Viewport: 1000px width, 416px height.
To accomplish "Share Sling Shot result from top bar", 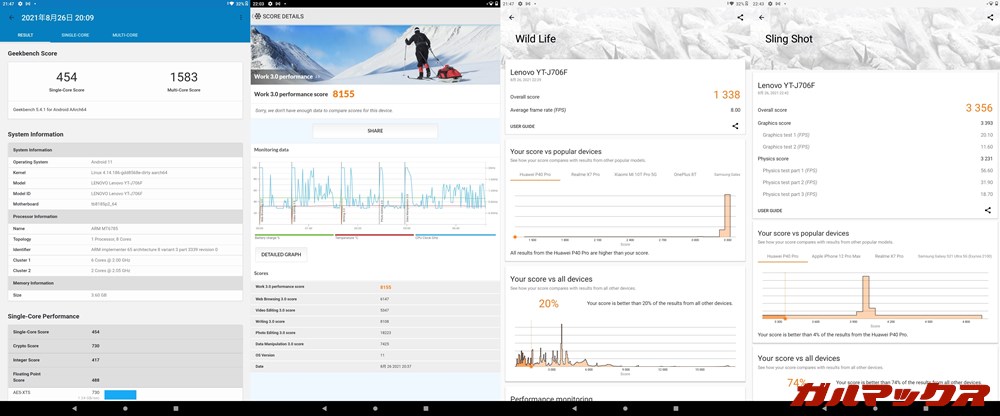I will 989,17.
